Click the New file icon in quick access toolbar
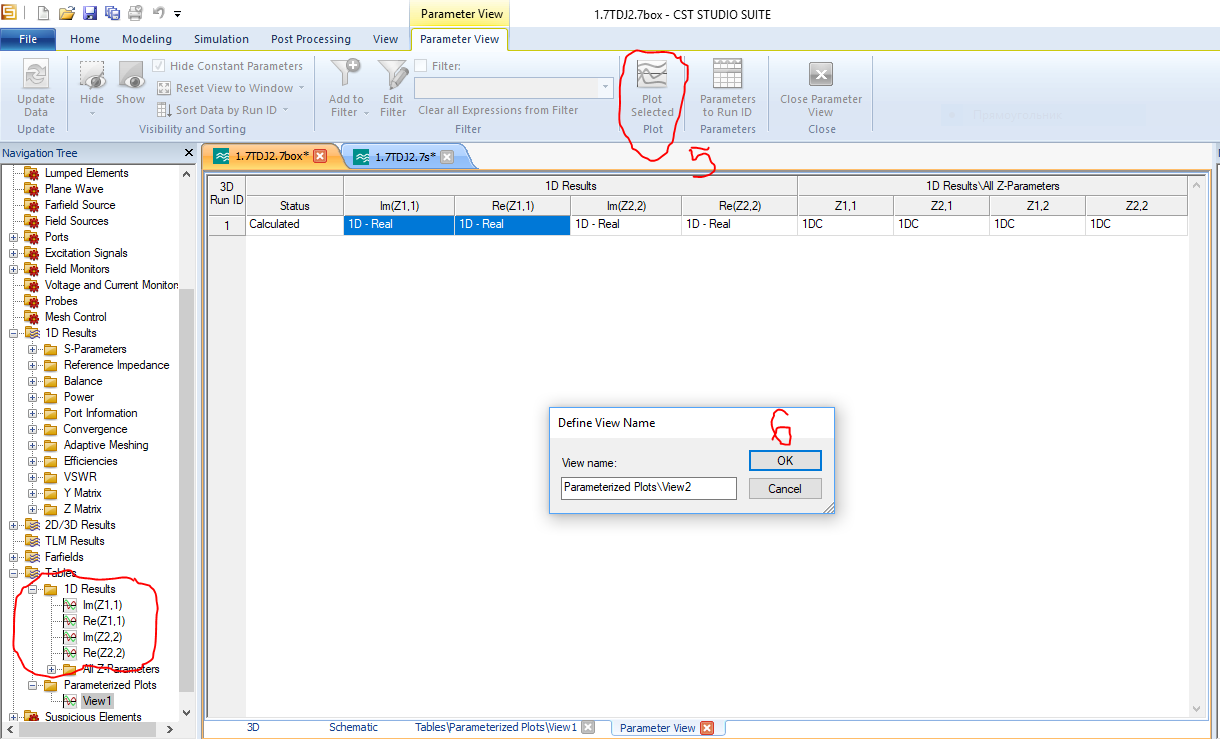The image size is (1220, 739). pyautogui.click(x=43, y=13)
